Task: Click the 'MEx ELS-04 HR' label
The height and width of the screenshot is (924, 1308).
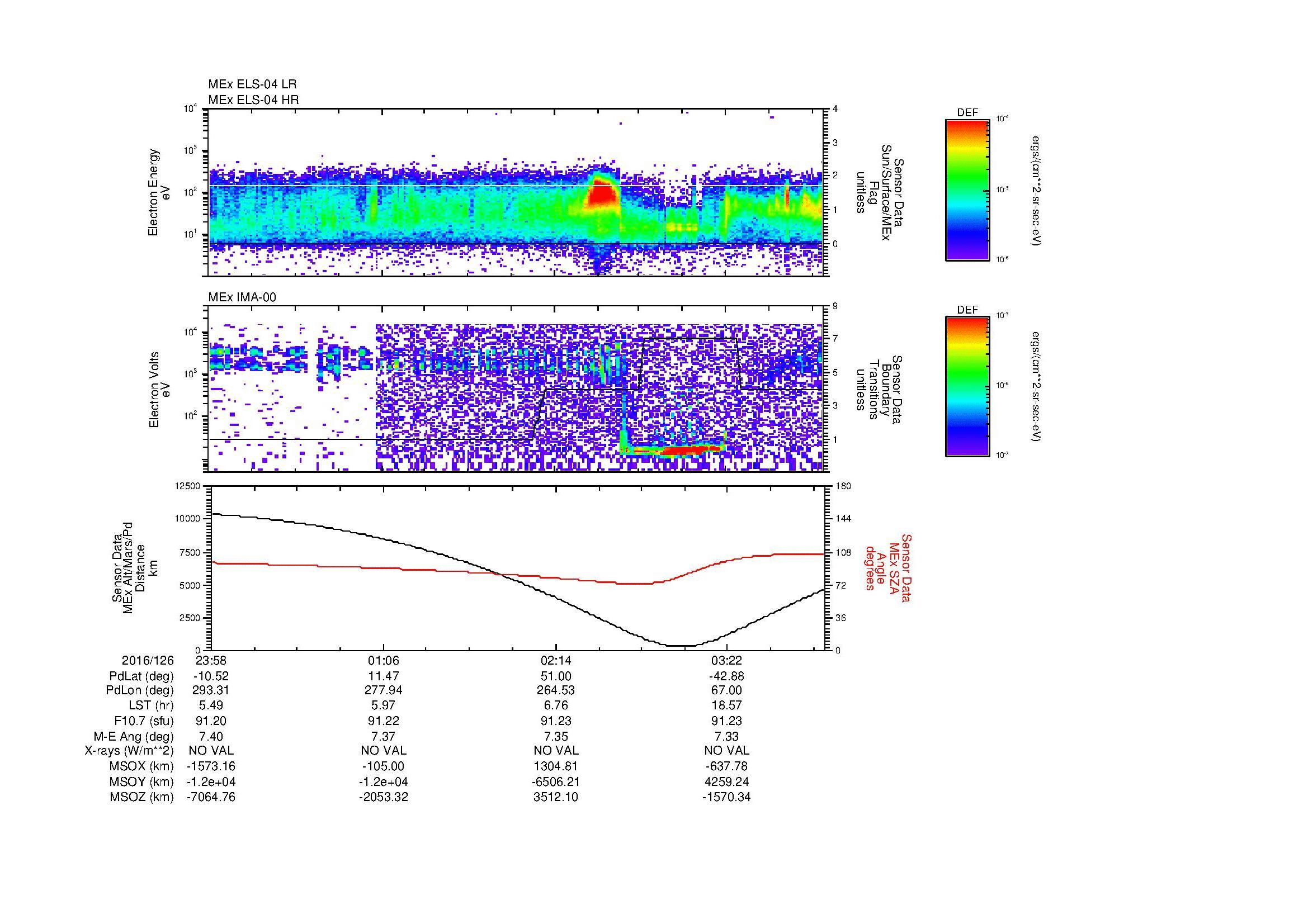Action: [x=253, y=99]
